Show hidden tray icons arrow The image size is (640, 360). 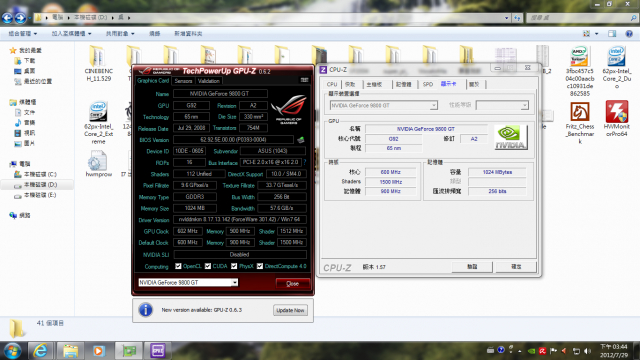point(520,351)
